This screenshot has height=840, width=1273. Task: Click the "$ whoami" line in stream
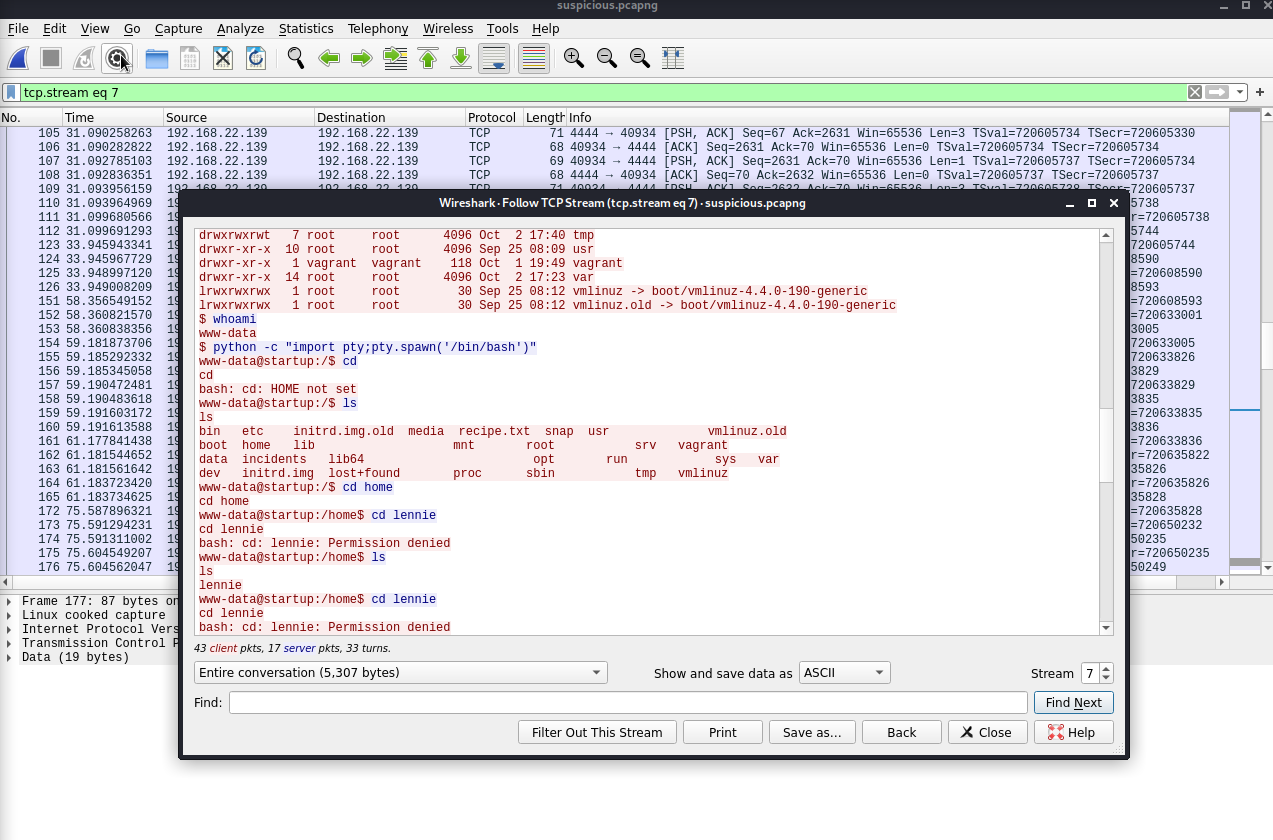coord(227,319)
